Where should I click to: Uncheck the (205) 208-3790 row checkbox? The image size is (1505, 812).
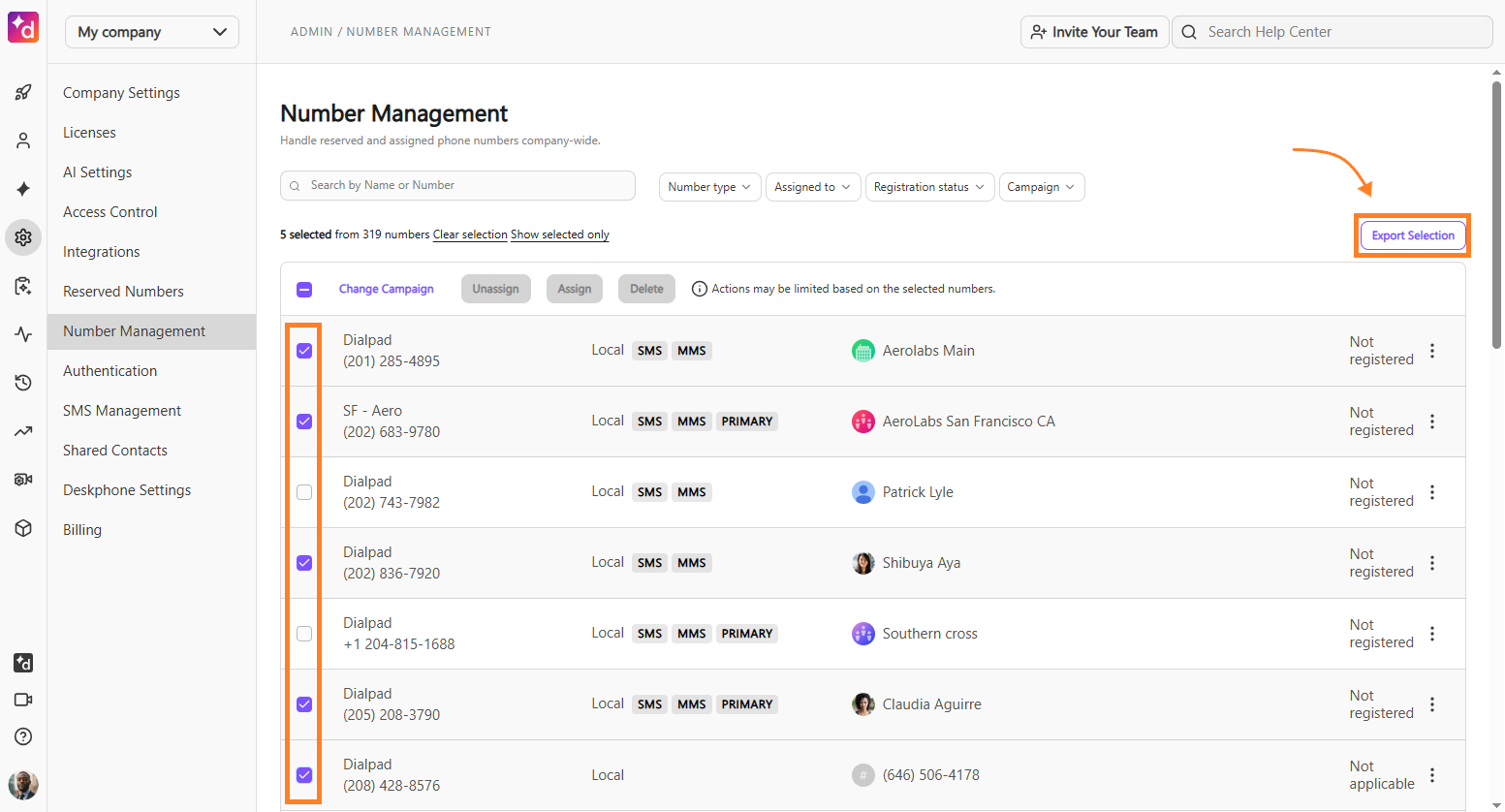(x=304, y=704)
